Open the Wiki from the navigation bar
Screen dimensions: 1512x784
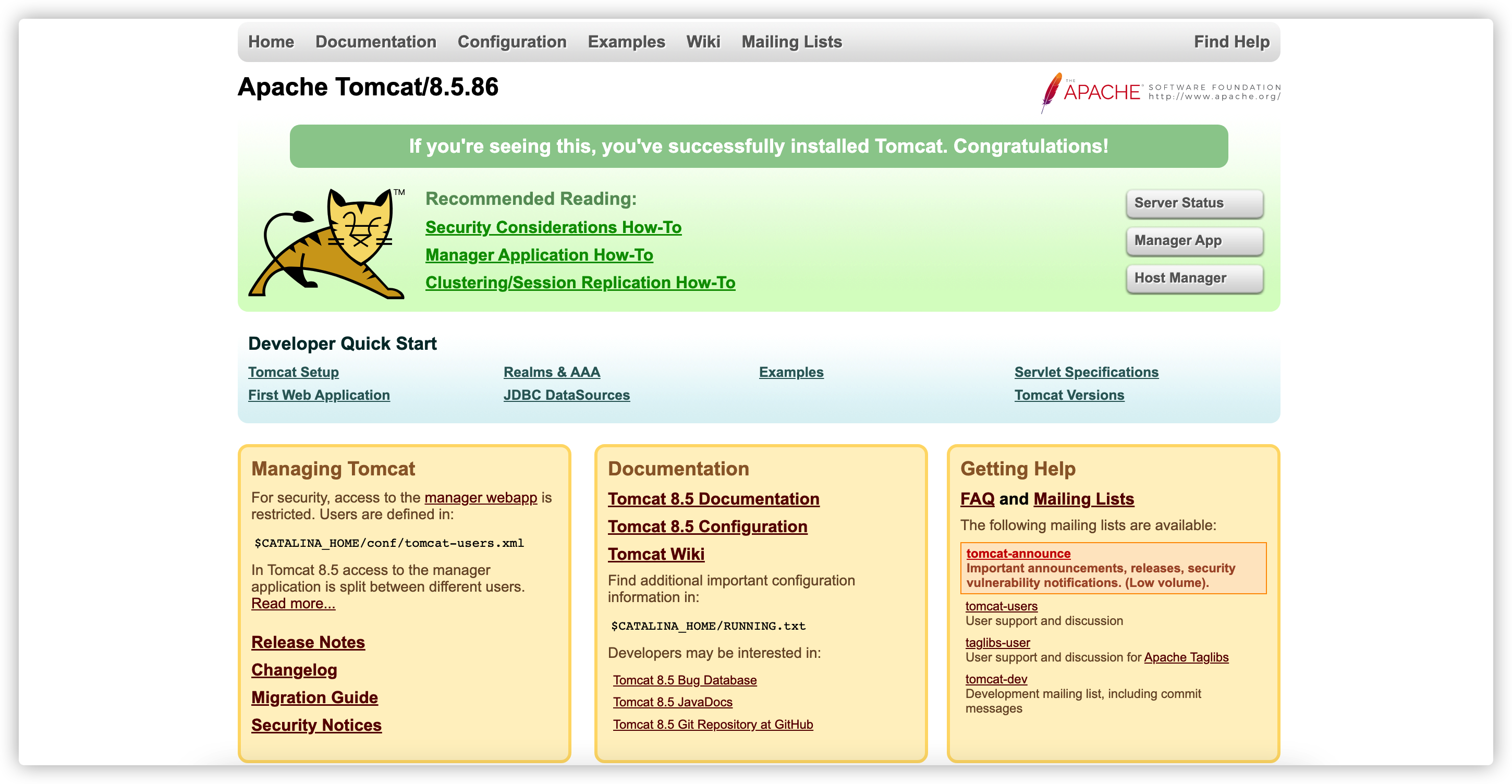pyautogui.click(x=703, y=42)
